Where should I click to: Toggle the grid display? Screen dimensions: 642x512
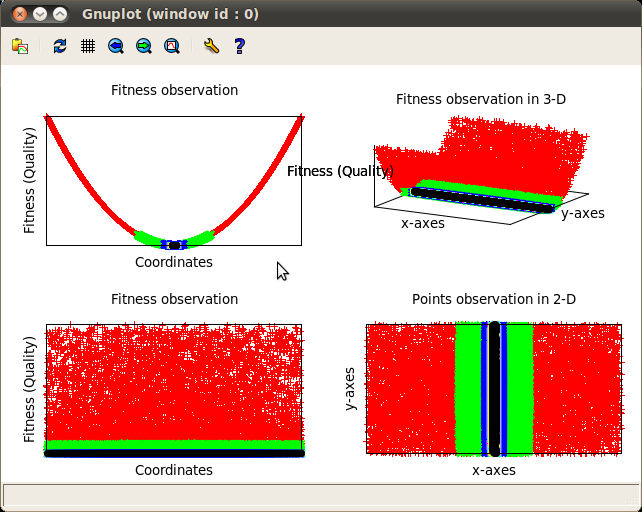88,46
